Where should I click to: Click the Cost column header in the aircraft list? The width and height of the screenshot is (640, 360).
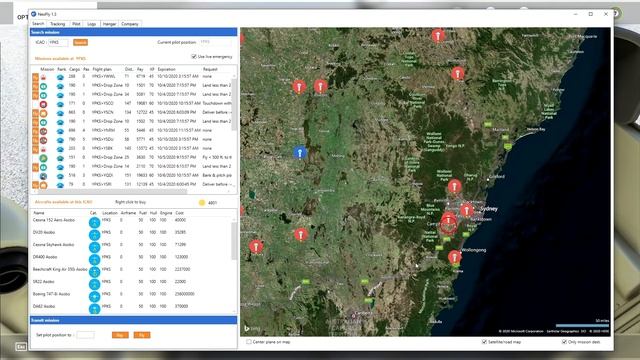tap(180, 213)
